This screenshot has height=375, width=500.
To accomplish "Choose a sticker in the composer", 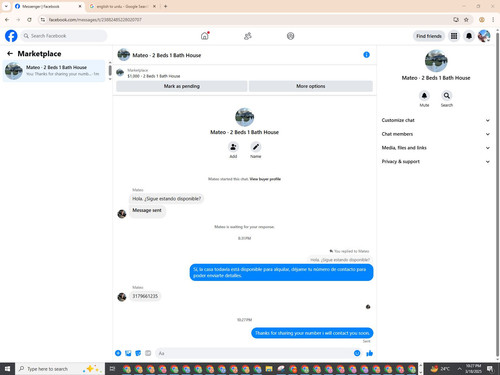I will (x=138, y=353).
